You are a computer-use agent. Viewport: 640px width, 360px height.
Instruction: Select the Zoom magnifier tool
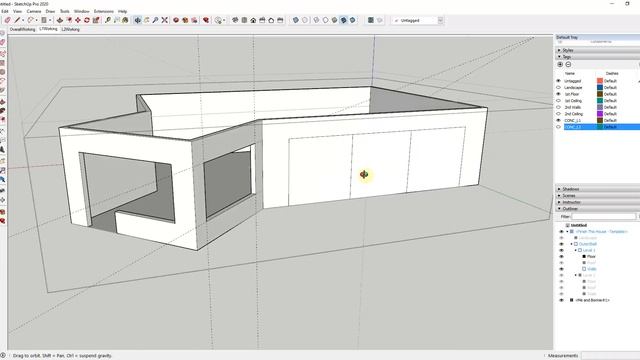(155, 20)
